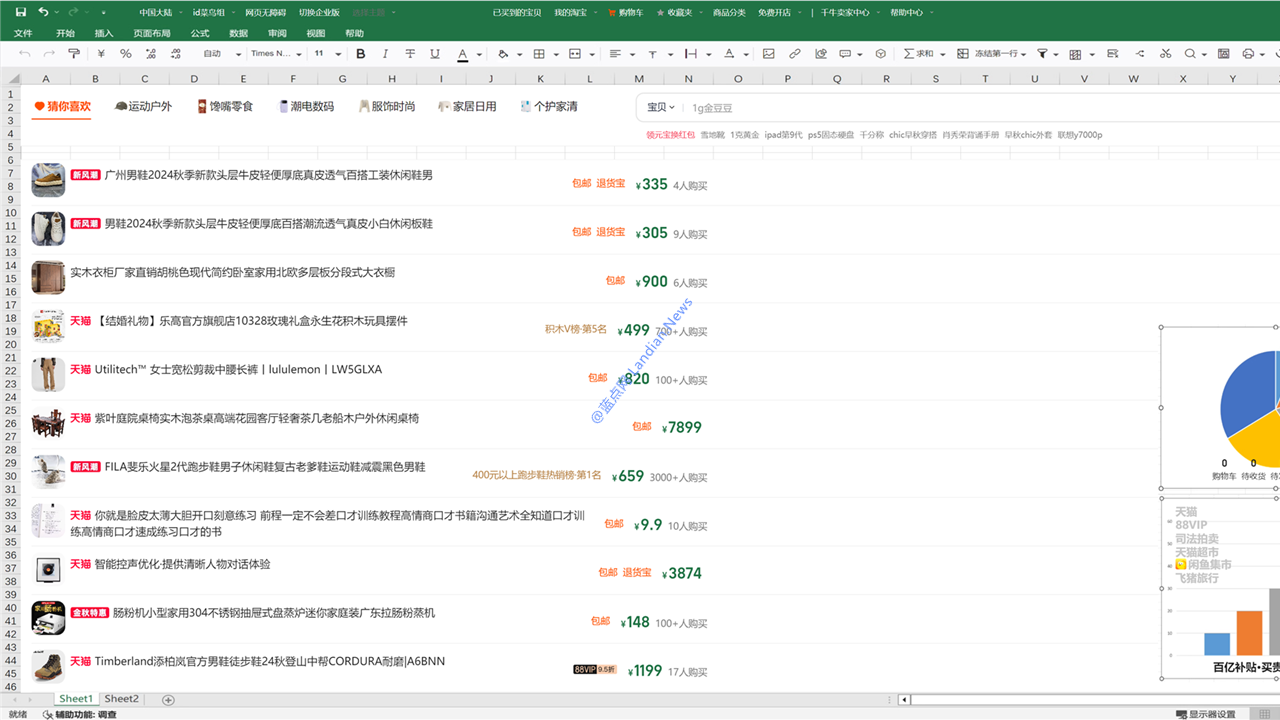Viewport: 1280px width, 720px height.
Task: Open the 乐高官方旗舰店10328玫瑰礼盒 product
Action: 251,321
